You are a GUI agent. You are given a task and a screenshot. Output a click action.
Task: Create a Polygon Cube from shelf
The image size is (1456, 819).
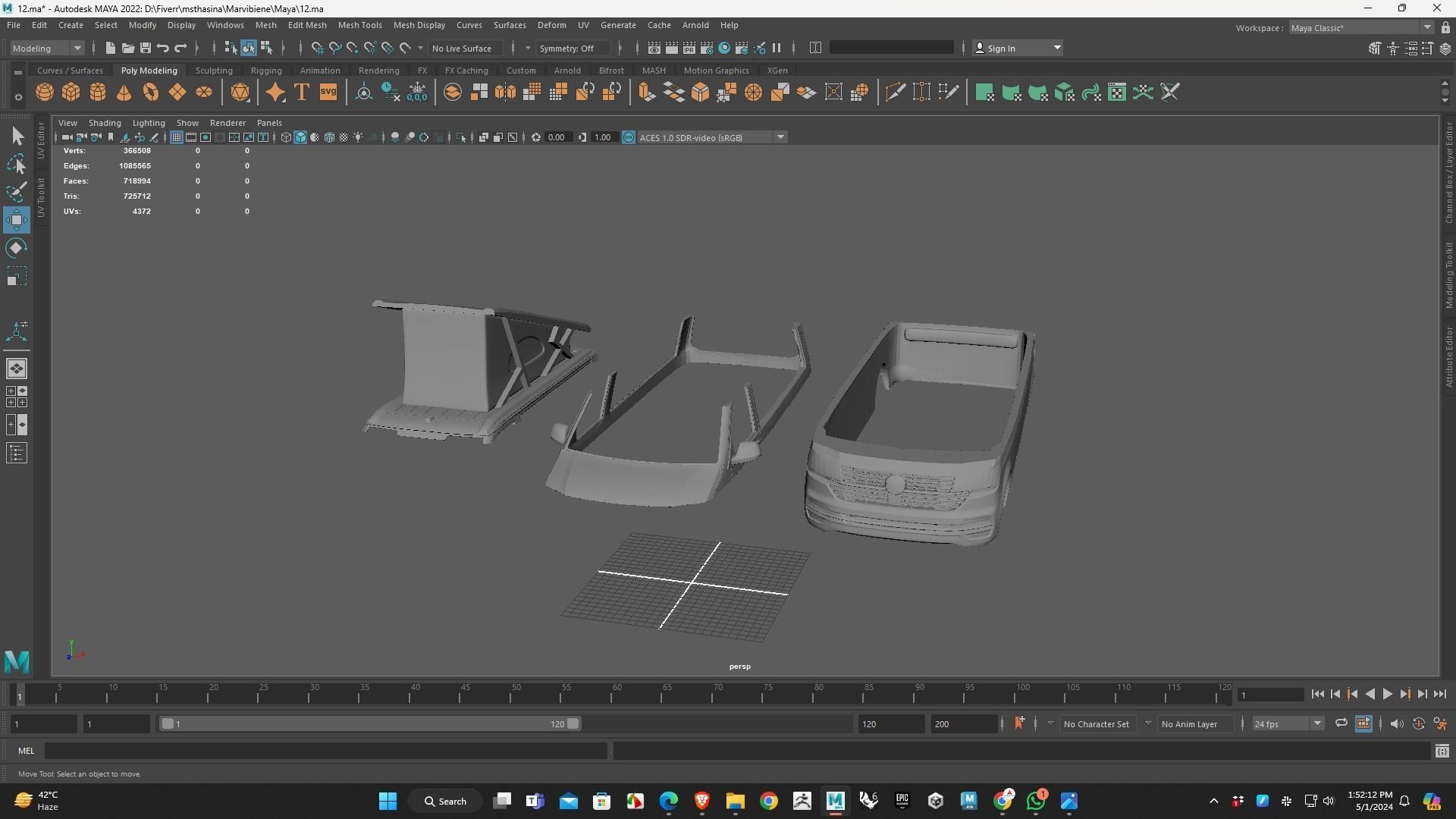(71, 93)
